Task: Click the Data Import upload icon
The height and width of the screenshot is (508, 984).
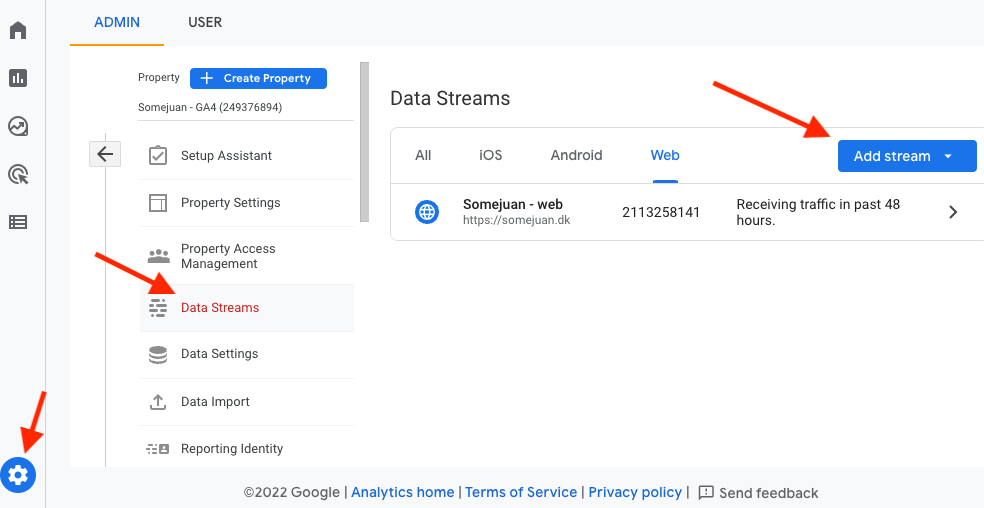Action: [x=158, y=402]
